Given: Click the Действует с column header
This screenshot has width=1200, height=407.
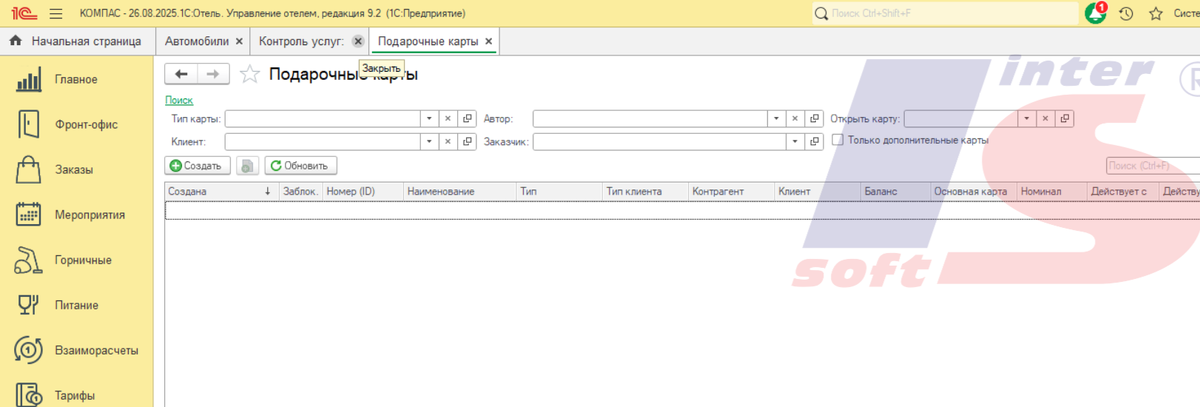Looking at the screenshot, I should (x=1122, y=190).
